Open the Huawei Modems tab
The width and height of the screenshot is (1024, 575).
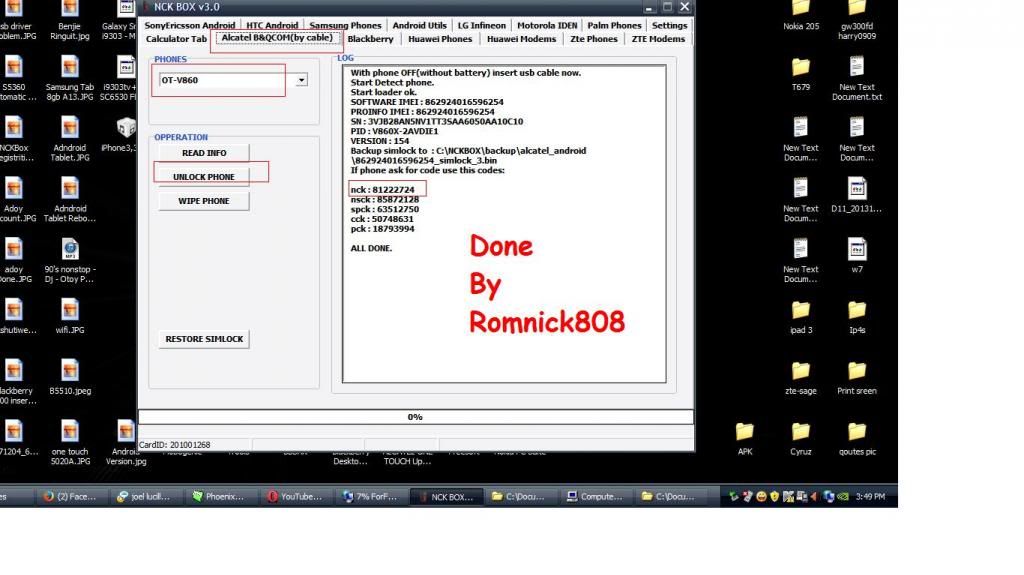point(521,39)
